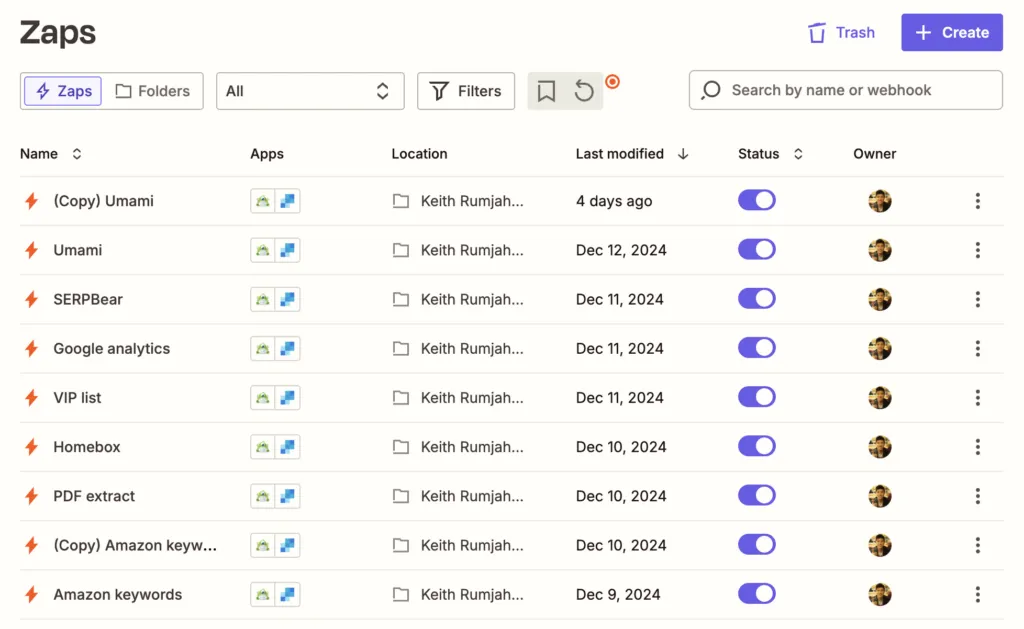Switch to the Folders tab
This screenshot has width=1024, height=629.
[153, 91]
